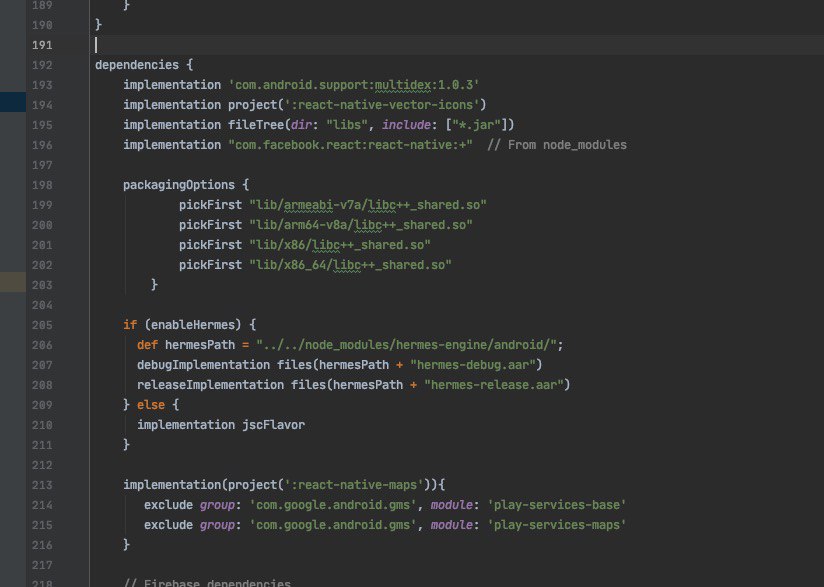The image size is (824, 587).
Task: Click the 'dir' named parameter on line 195
Action: [x=301, y=125]
